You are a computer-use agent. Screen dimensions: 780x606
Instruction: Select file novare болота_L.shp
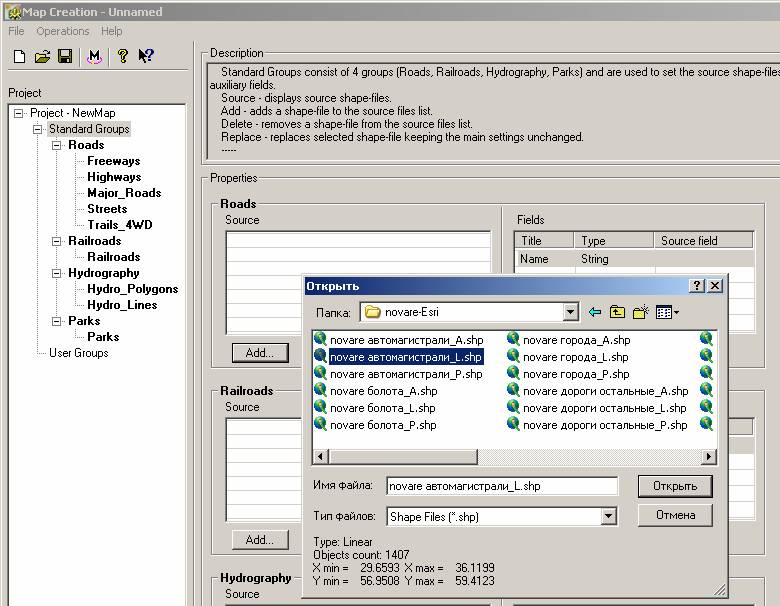383,408
